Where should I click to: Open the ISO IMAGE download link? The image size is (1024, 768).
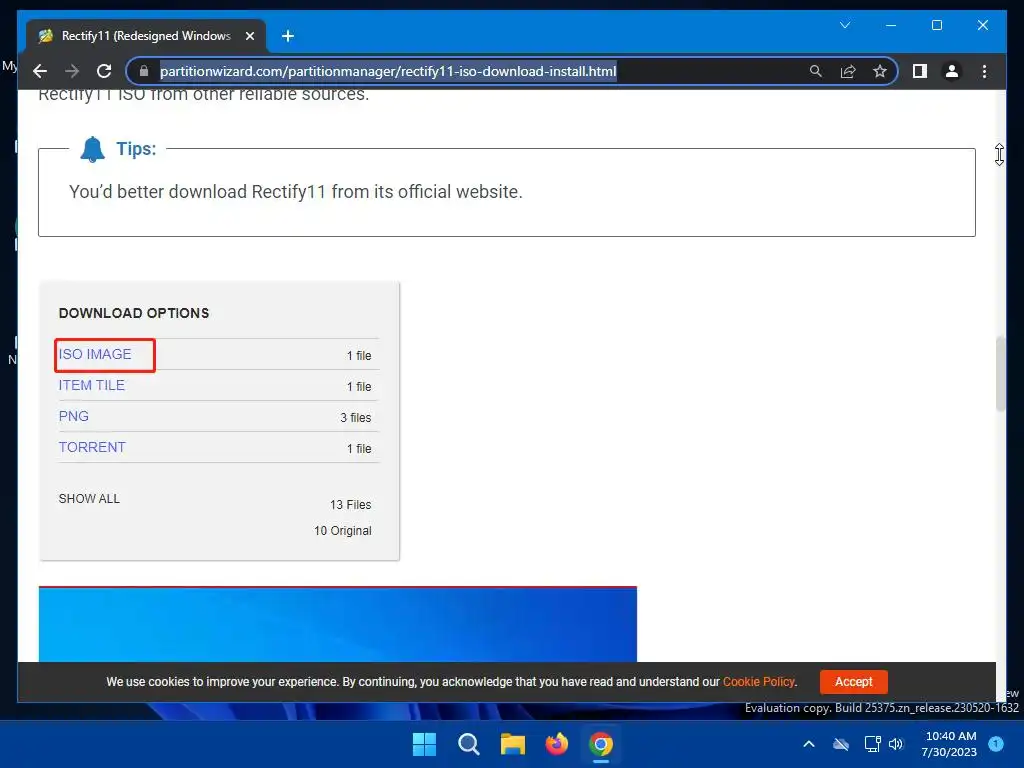[95, 354]
